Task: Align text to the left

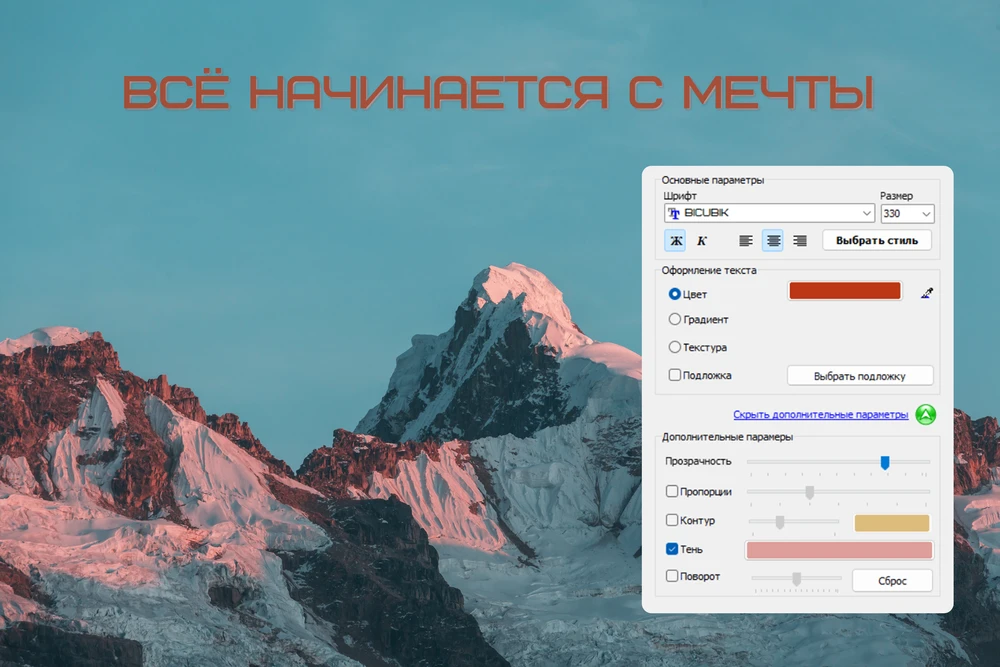Action: coord(746,241)
